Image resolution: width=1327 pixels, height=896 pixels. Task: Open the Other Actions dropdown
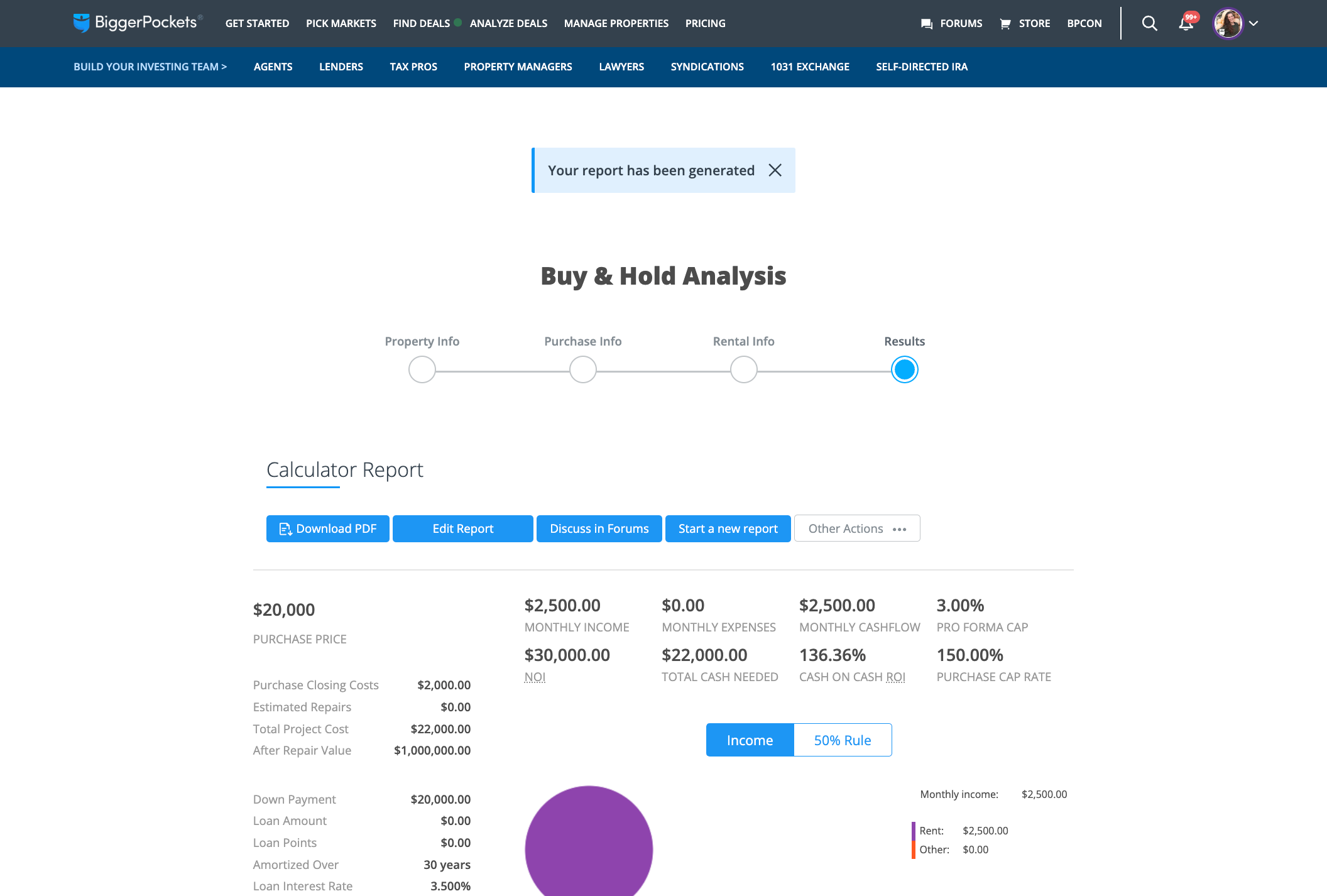click(857, 528)
